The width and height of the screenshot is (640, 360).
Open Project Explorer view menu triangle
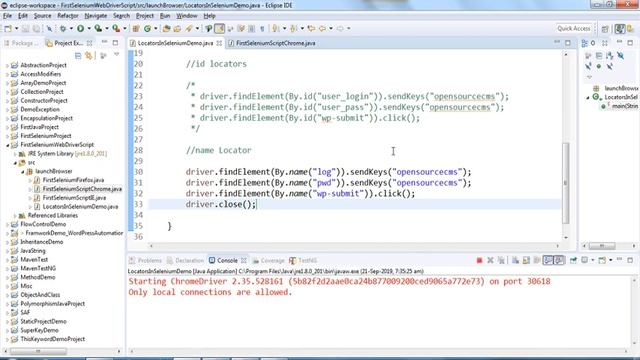(x=117, y=54)
